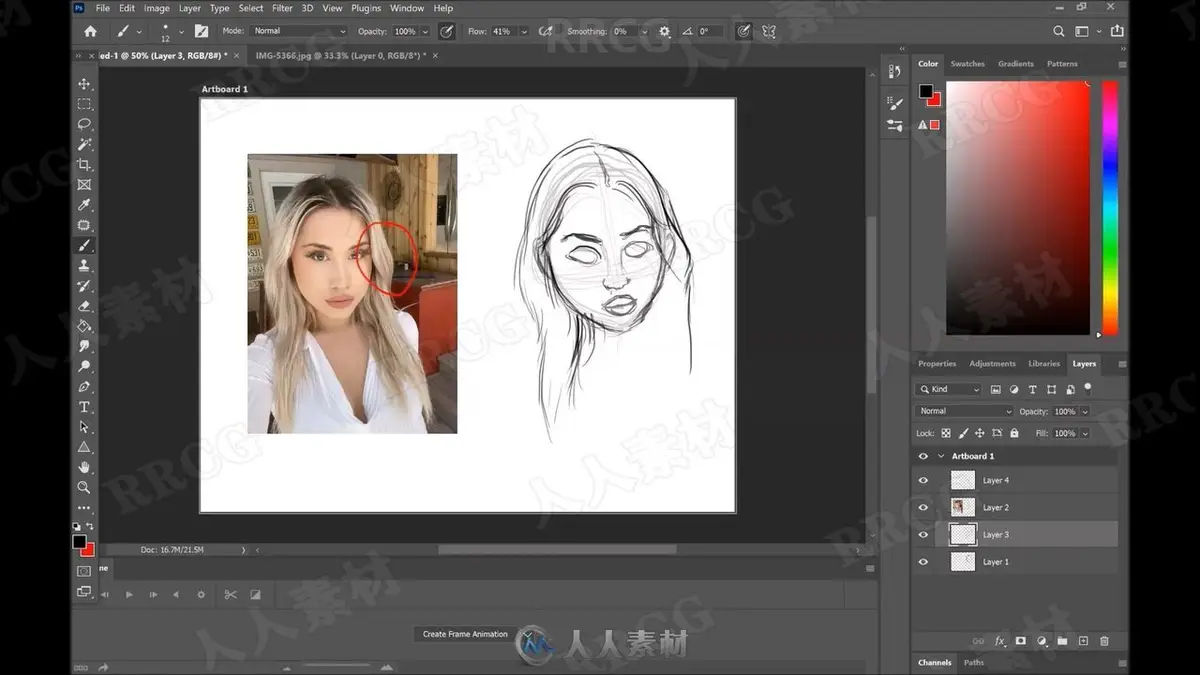Open brush settings gear in options bar
Viewport: 1200px width, 675px height.
(665, 32)
